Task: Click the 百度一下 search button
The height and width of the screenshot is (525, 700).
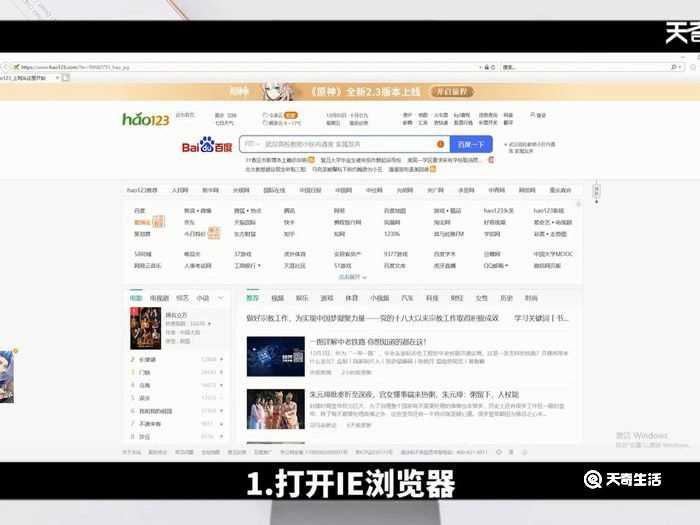Action: point(471,144)
